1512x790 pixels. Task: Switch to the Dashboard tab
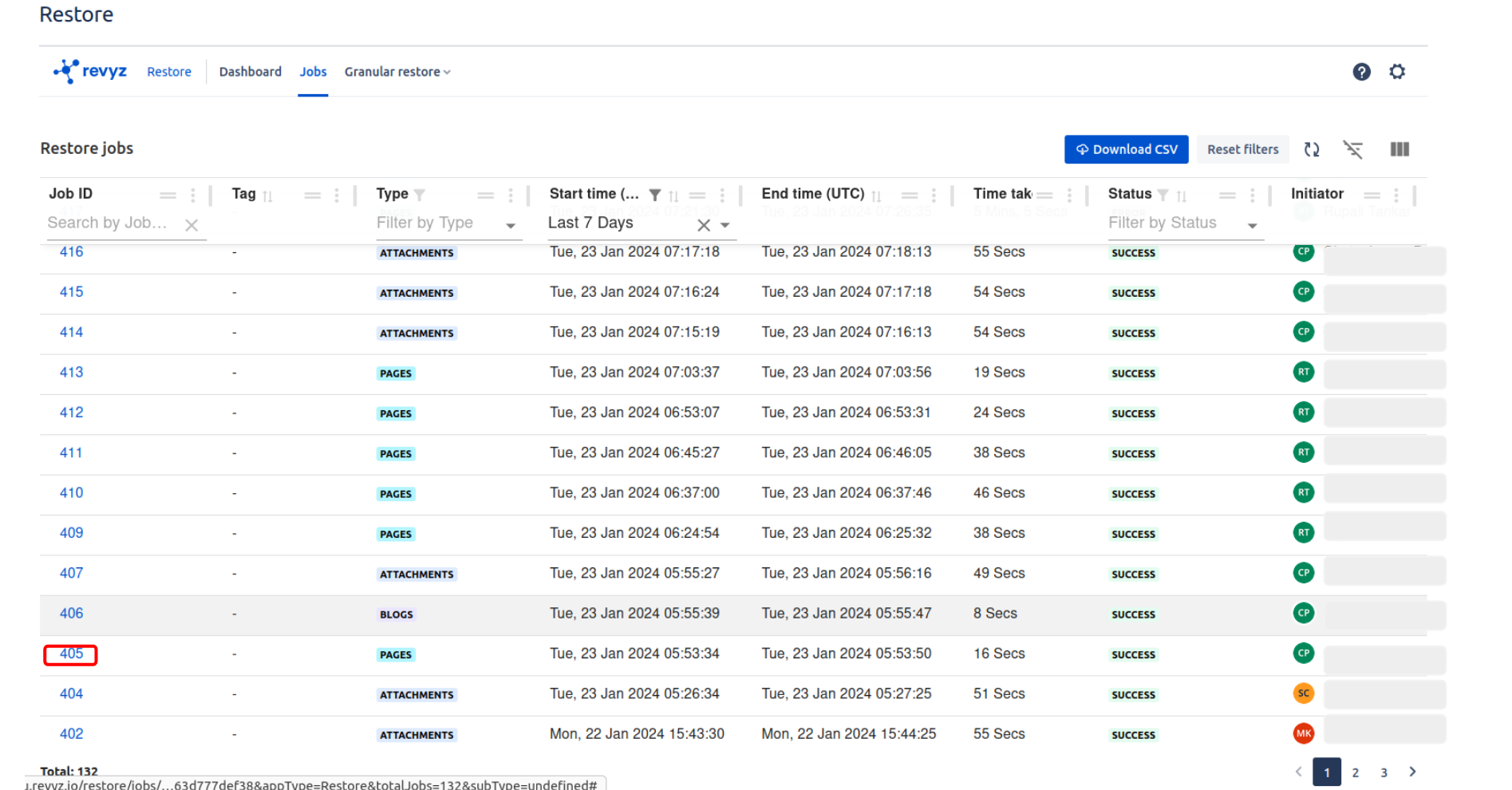250,72
